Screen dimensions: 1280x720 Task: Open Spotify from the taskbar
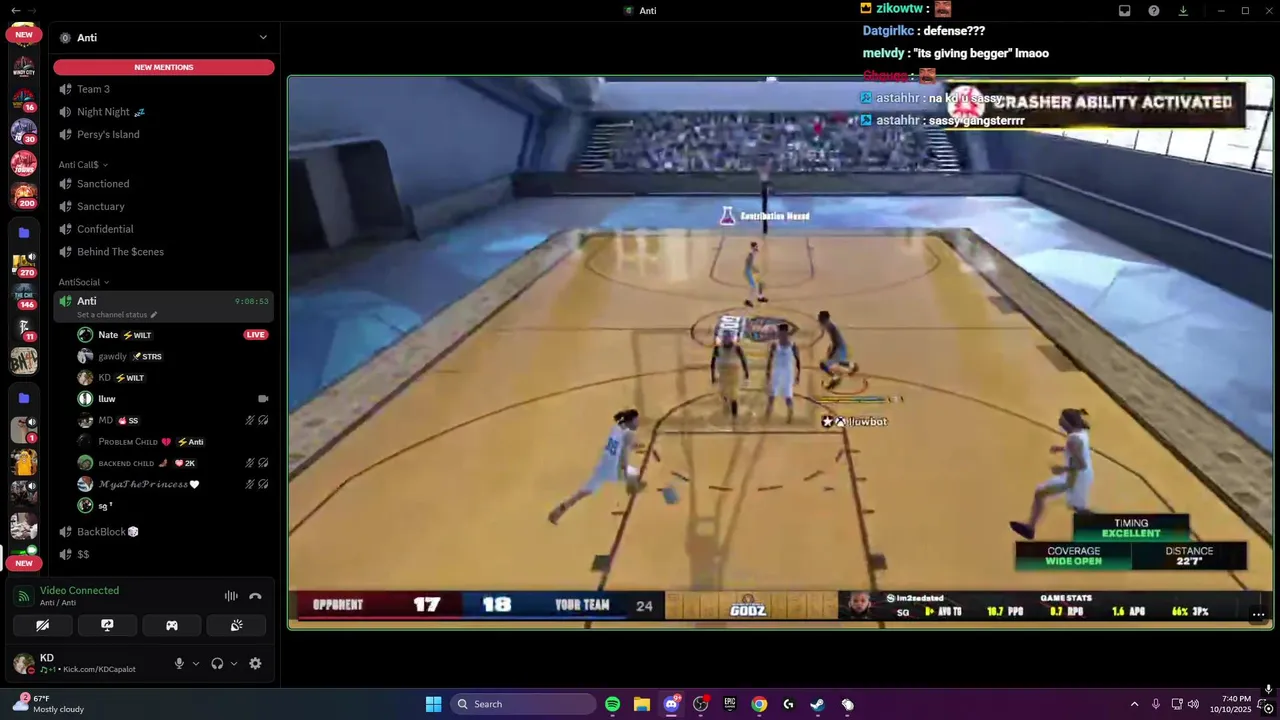tap(613, 704)
